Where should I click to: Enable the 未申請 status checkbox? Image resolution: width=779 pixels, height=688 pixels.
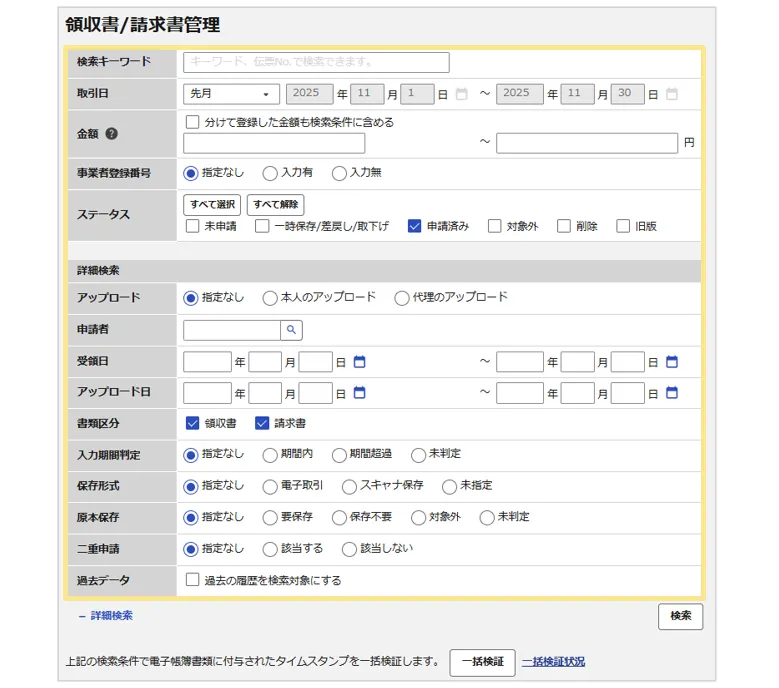click(193, 226)
